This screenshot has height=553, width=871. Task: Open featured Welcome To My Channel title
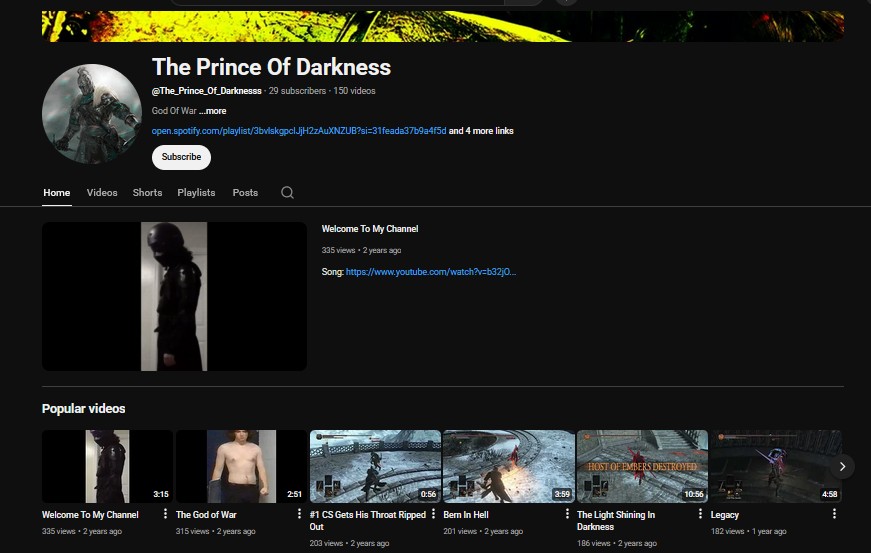tap(370, 229)
